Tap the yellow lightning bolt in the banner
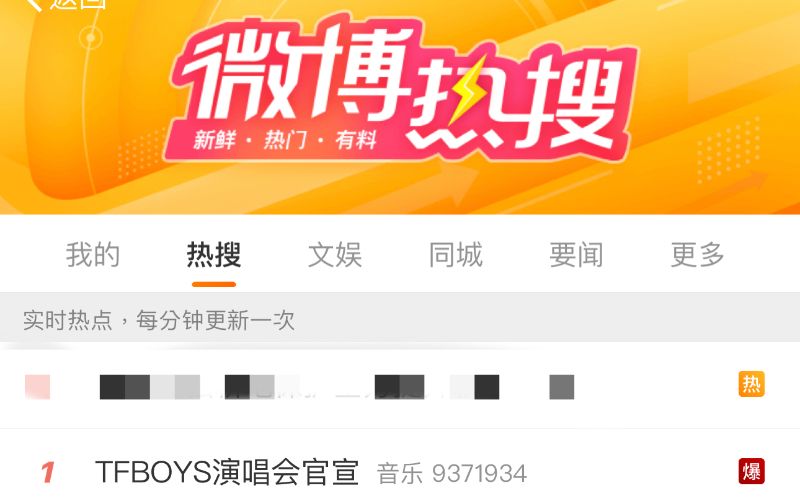The width and height of the screenshot is (800, 501). click(467, 92)
